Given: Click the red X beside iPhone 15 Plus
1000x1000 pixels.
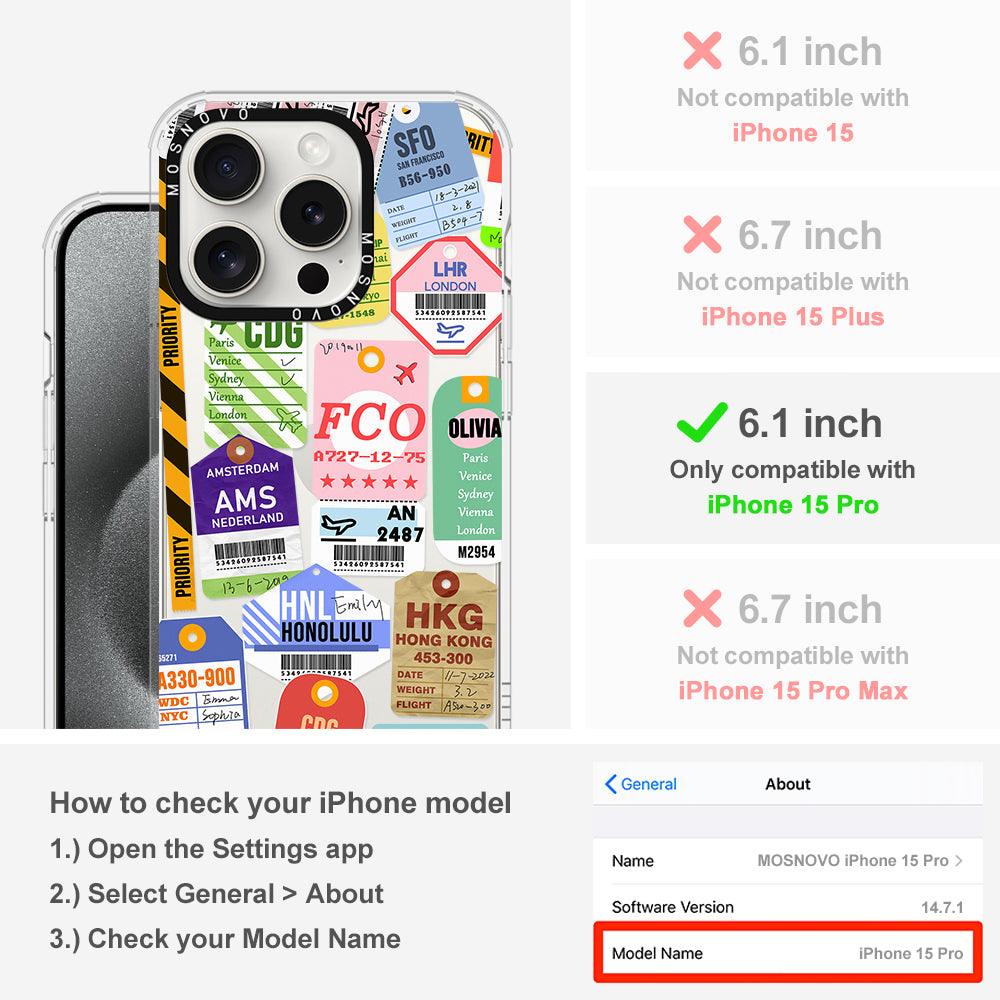Looking at the screenshot, I should pyautogui.click(x=702, y=235).
